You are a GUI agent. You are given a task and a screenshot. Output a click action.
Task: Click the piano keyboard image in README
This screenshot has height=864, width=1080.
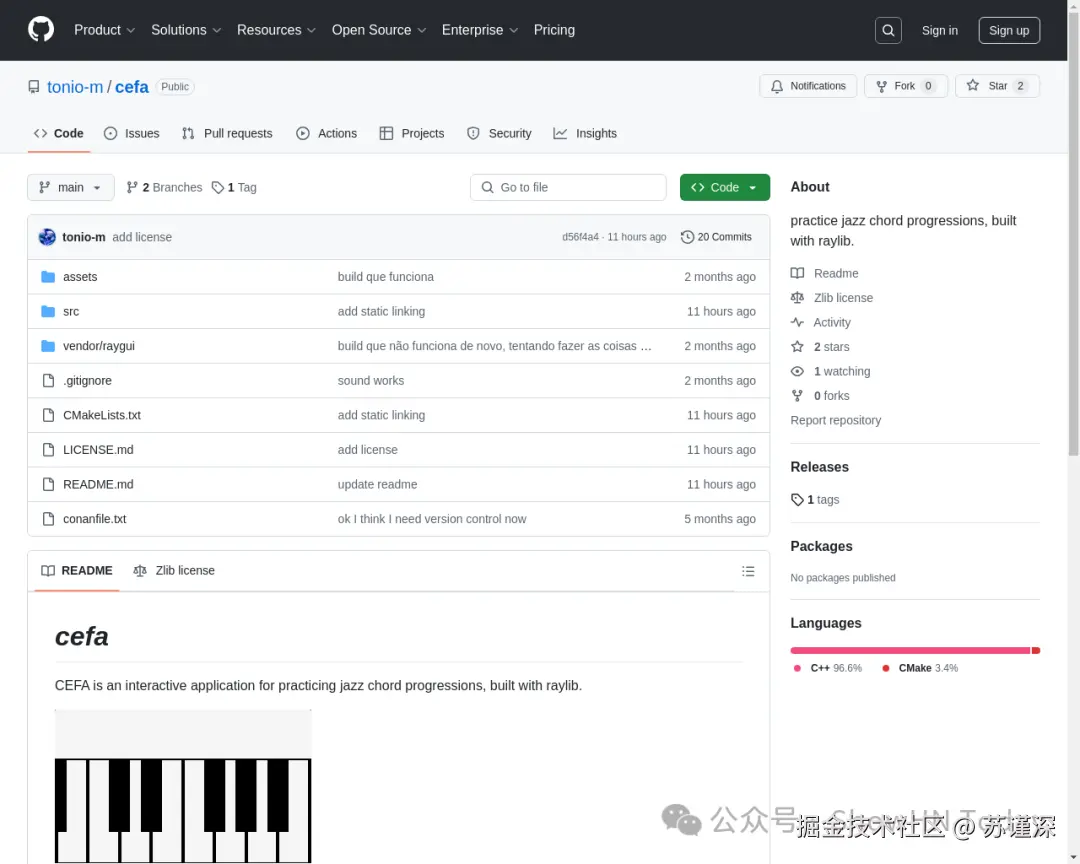click(183, 786)
